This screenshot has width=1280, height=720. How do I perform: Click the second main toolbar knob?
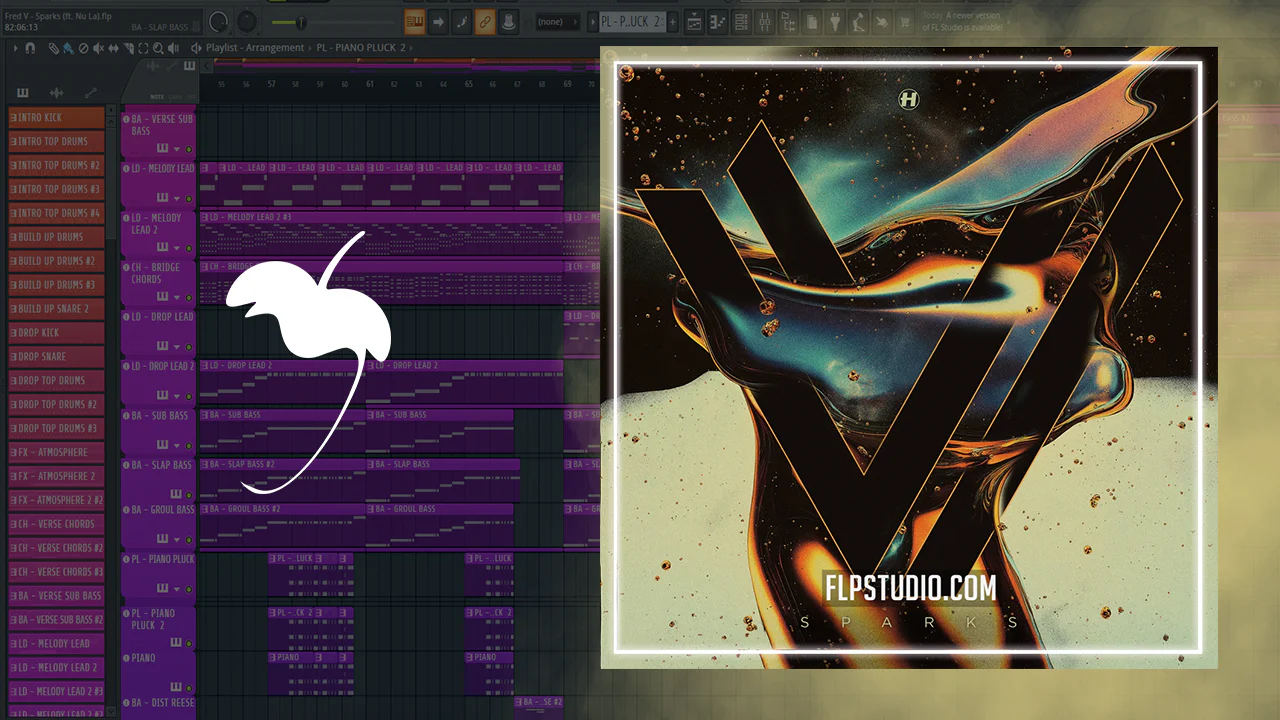[x=246, y=22]
